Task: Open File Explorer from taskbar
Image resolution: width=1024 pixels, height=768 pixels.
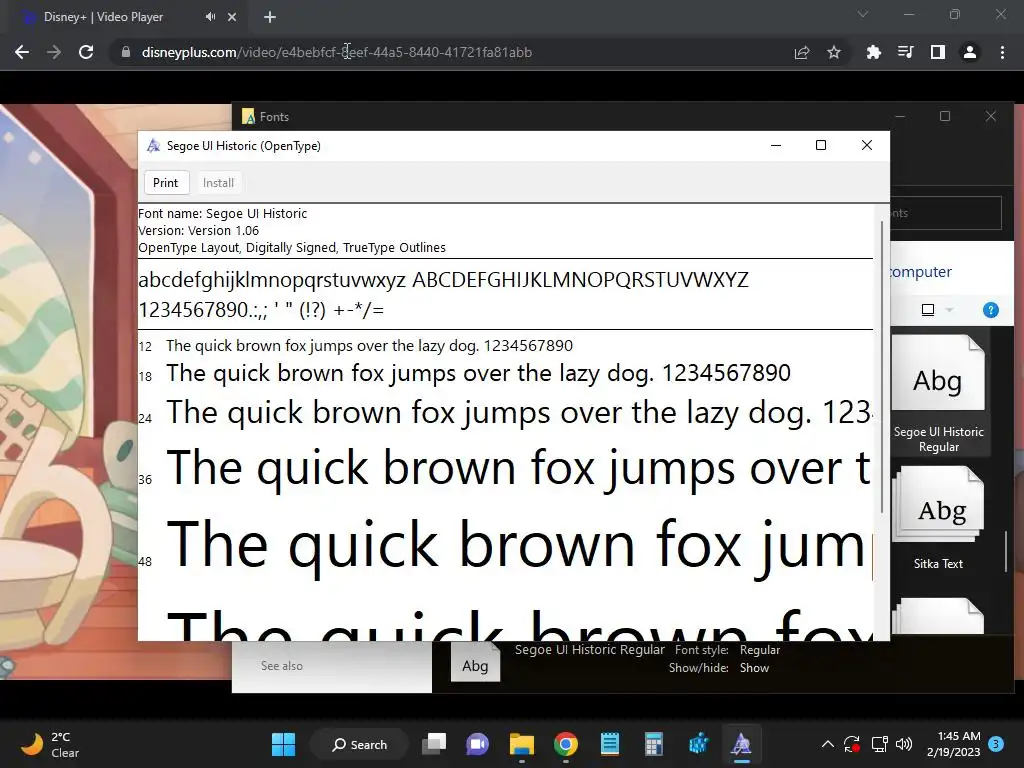Action: pyautogui.click(x=522, y=744)
